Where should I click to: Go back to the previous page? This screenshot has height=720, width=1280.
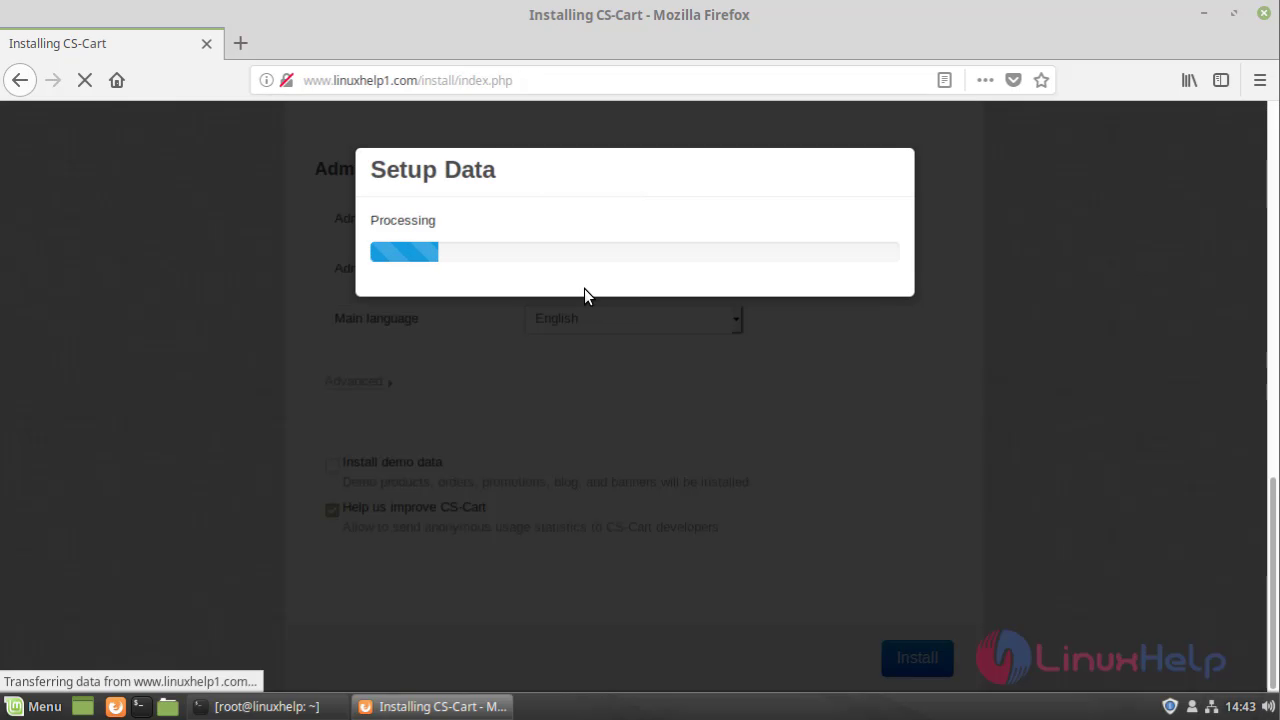coord(20,80)
